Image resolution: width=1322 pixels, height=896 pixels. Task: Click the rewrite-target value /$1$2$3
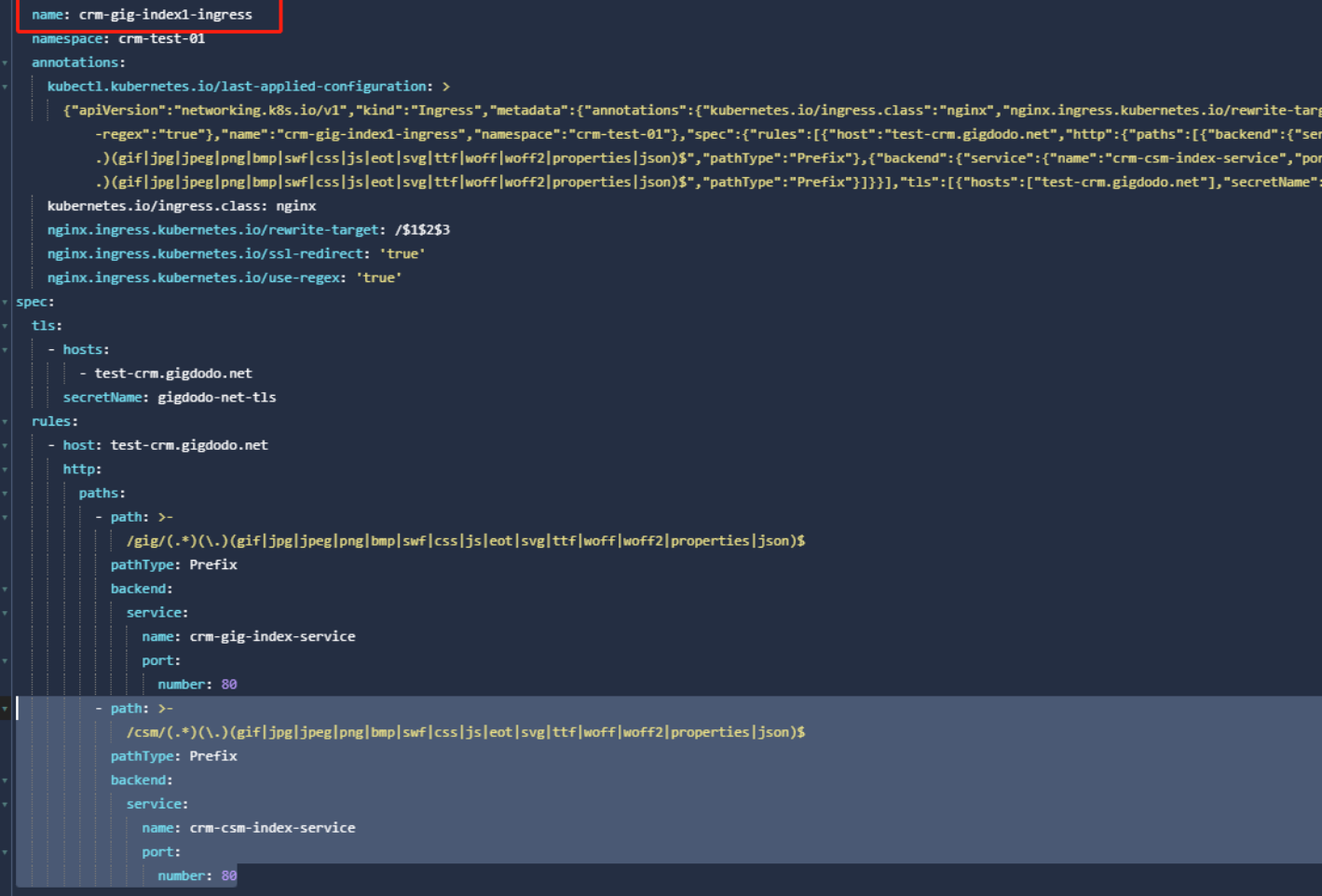pyautogui.click(x=422, y=230)
